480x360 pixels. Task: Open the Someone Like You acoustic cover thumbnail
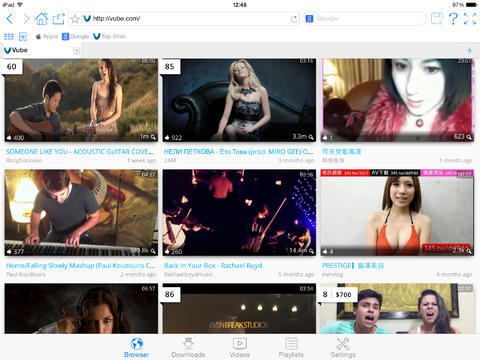click(81, 100)
